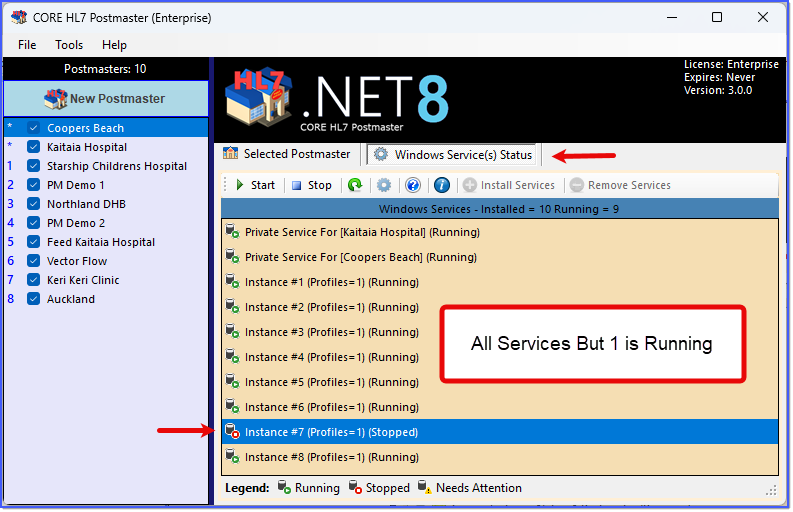Select Instance #1 (Profiles=1) row

click(500, 282)
